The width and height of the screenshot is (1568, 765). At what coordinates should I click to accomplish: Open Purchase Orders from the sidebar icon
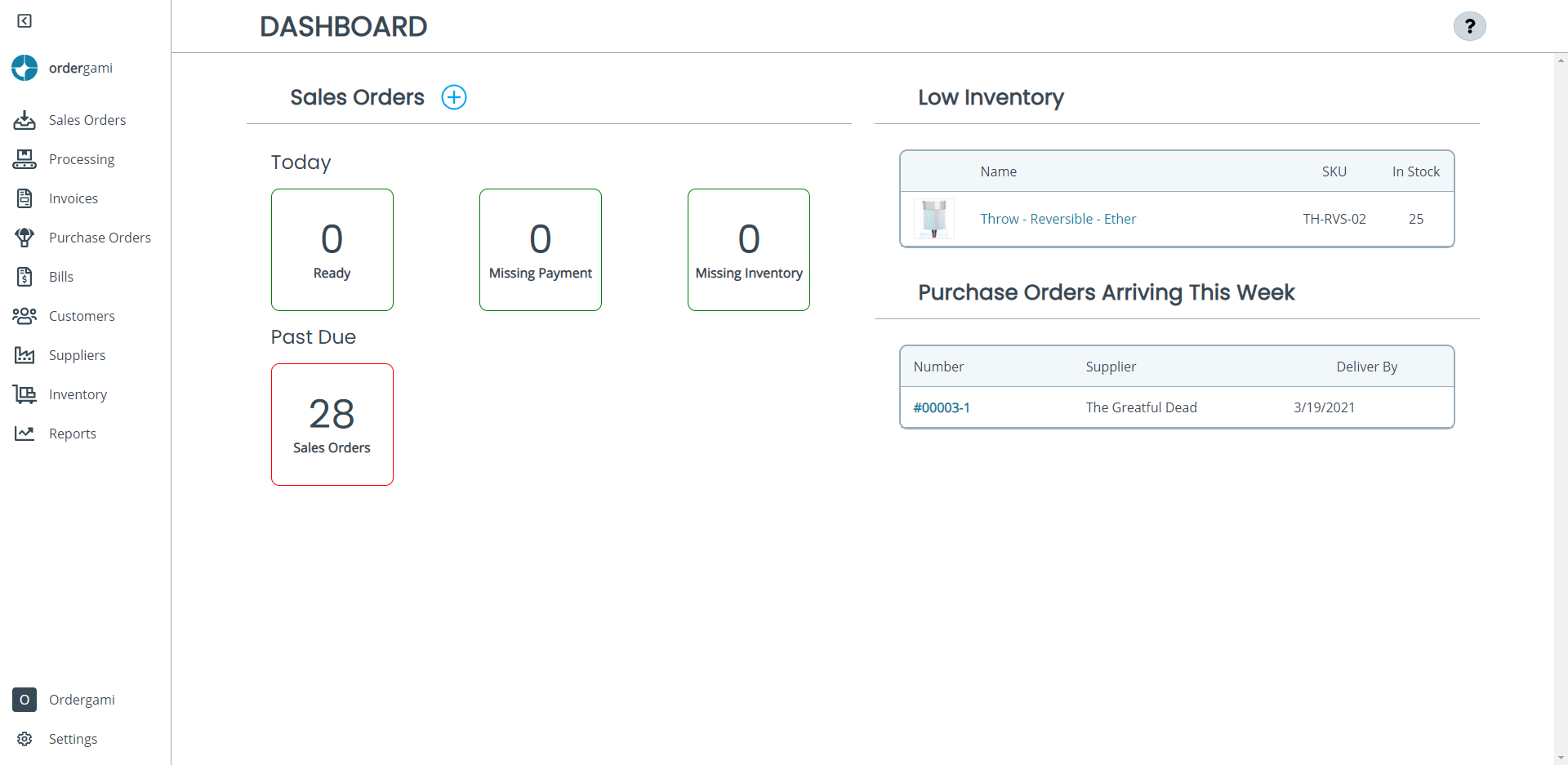click(24, 237)
